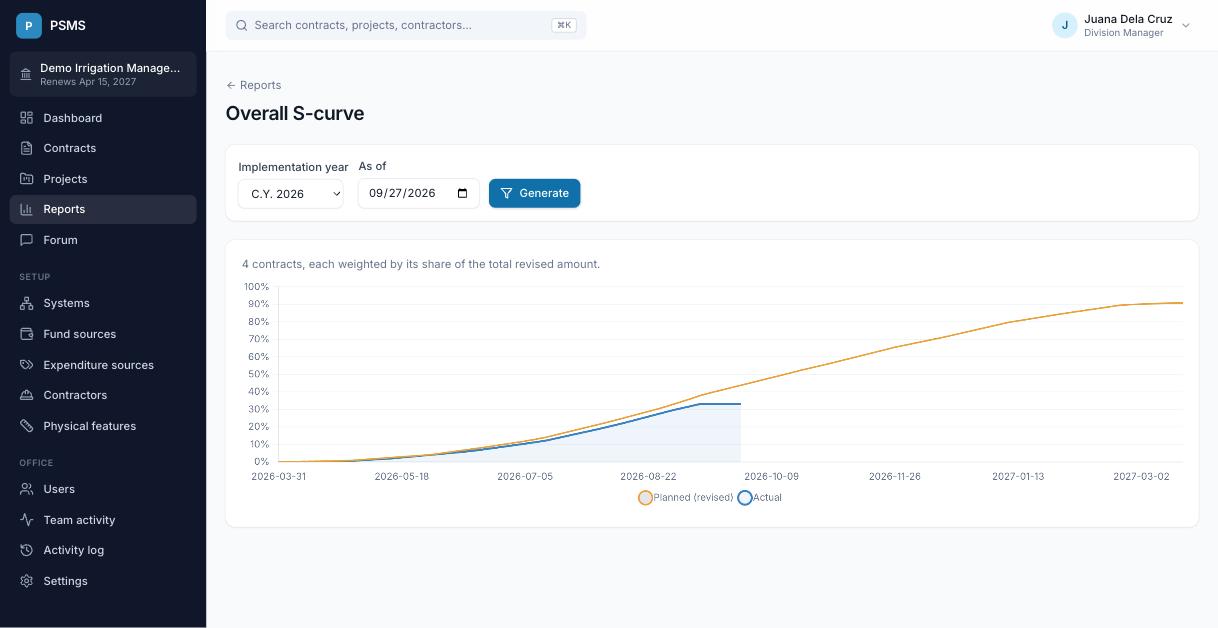Click the Reports bar chart icon

pos(27,209)
